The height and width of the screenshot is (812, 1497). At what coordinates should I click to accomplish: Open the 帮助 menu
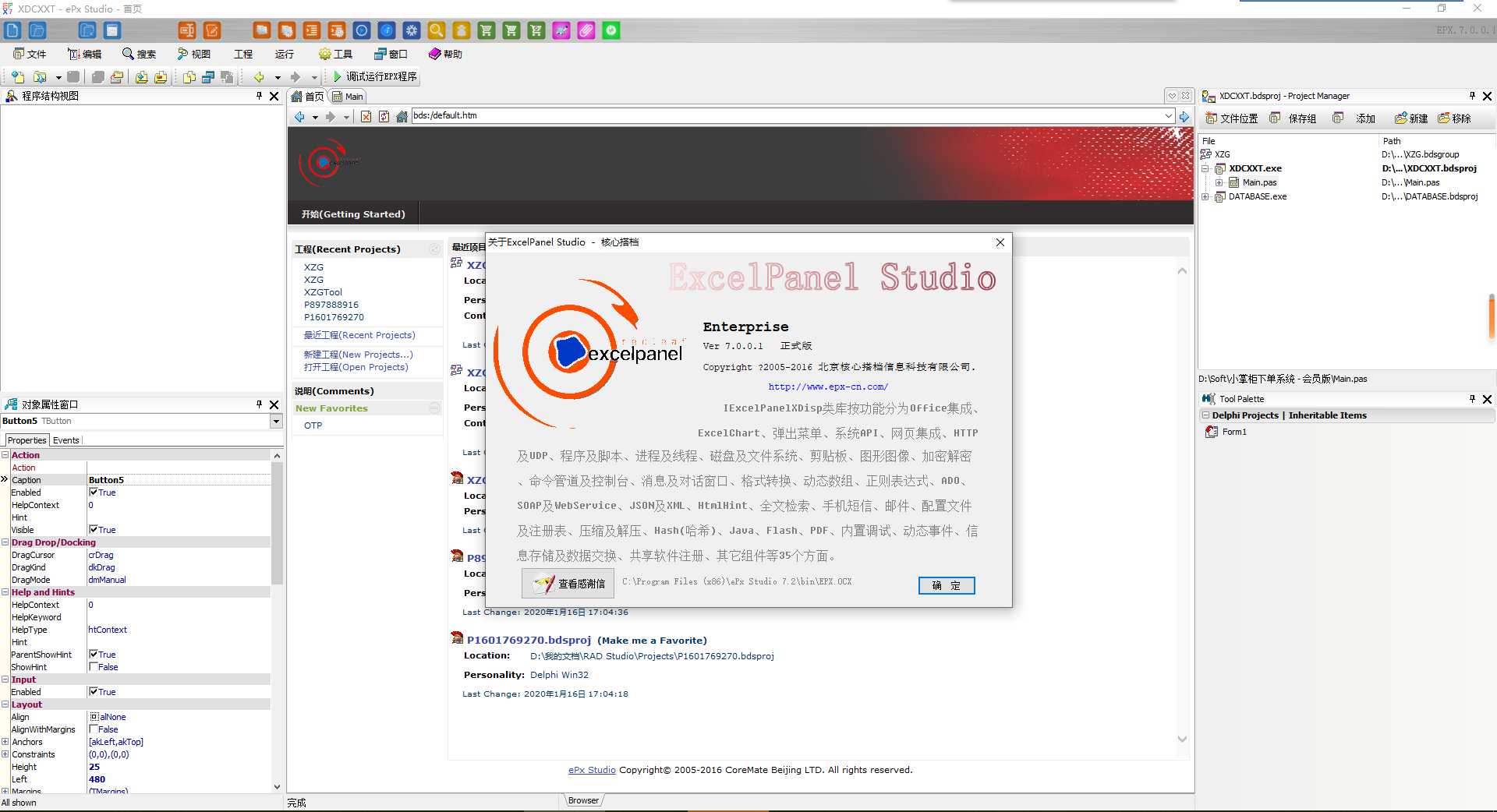point(445,54)
